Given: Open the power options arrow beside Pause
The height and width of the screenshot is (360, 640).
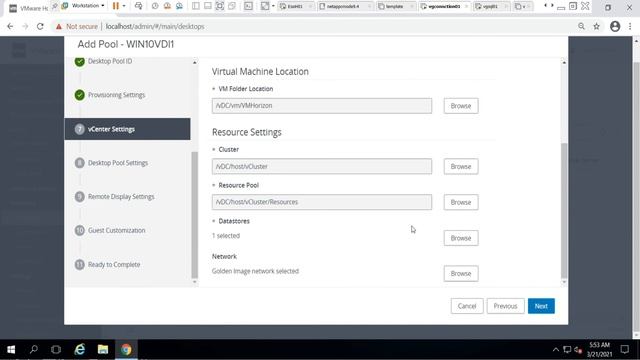Looking at the screenshot, I should point(124,6).
